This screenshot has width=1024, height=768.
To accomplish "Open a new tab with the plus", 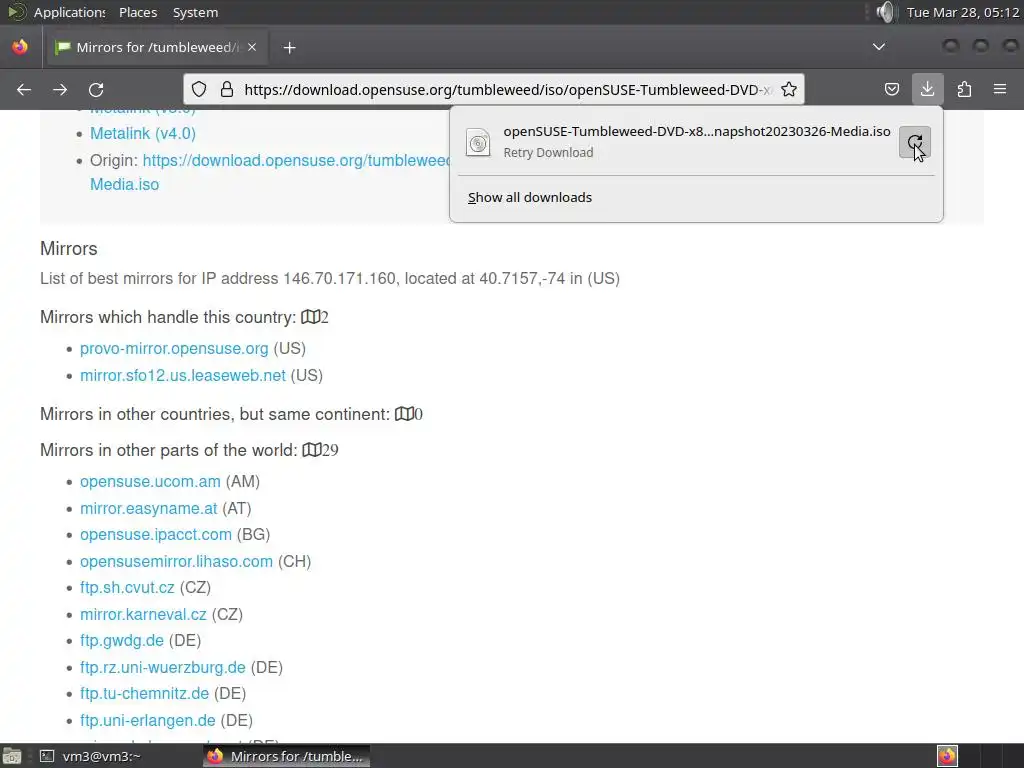I will pyautogui.click(x=289, y=48).
